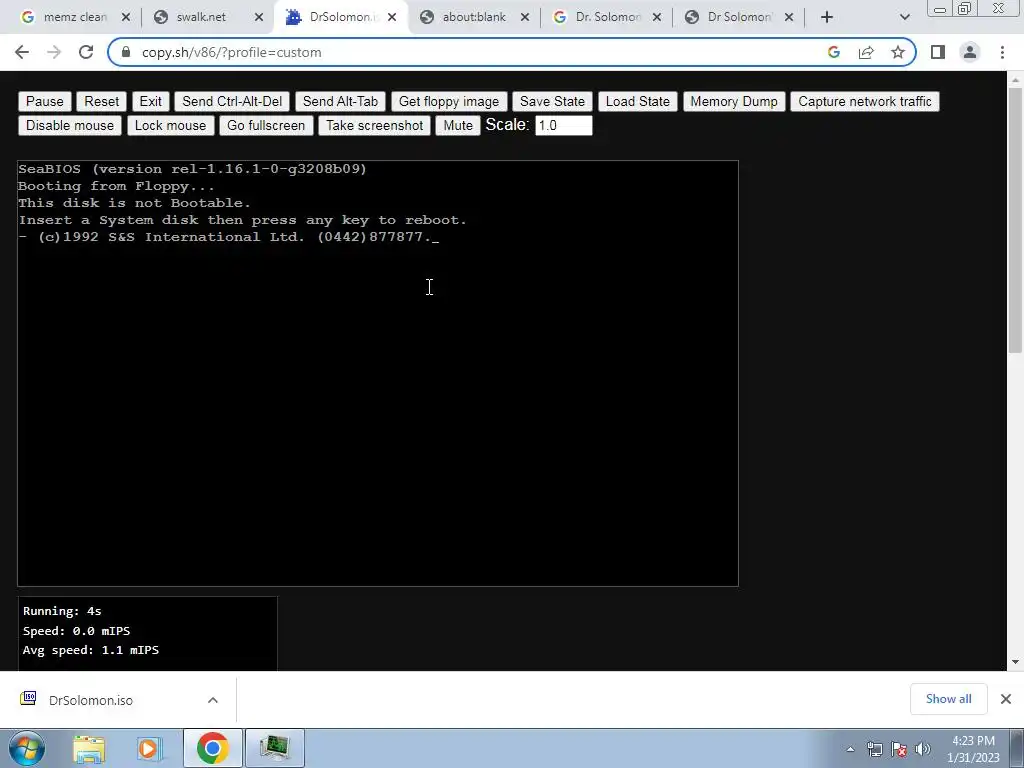1024x768 pixels.
Task: Go back with the browser back arrow
Action: (x=22, y=52)
